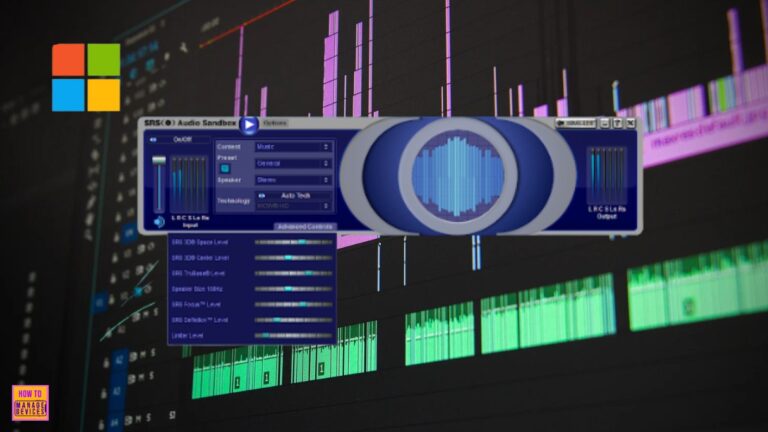Adjust the Limiter Level slider
The height and width of the screenshot is (432, 768).
293,336
